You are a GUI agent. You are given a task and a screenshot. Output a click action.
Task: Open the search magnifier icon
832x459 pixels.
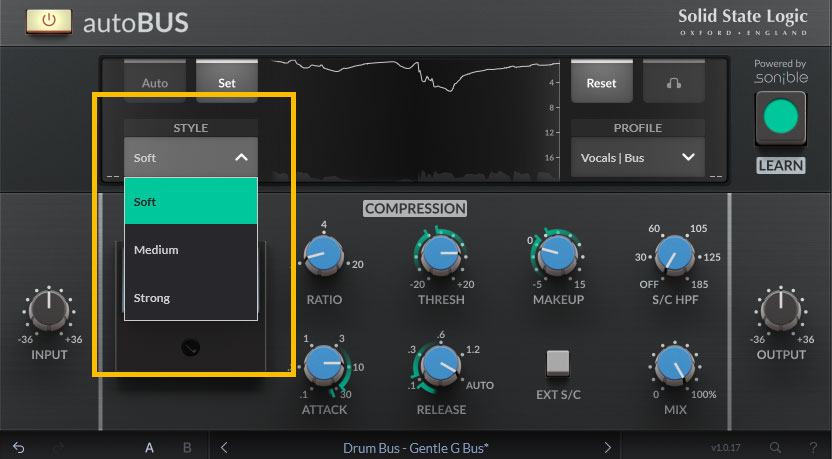coord(776,447)
